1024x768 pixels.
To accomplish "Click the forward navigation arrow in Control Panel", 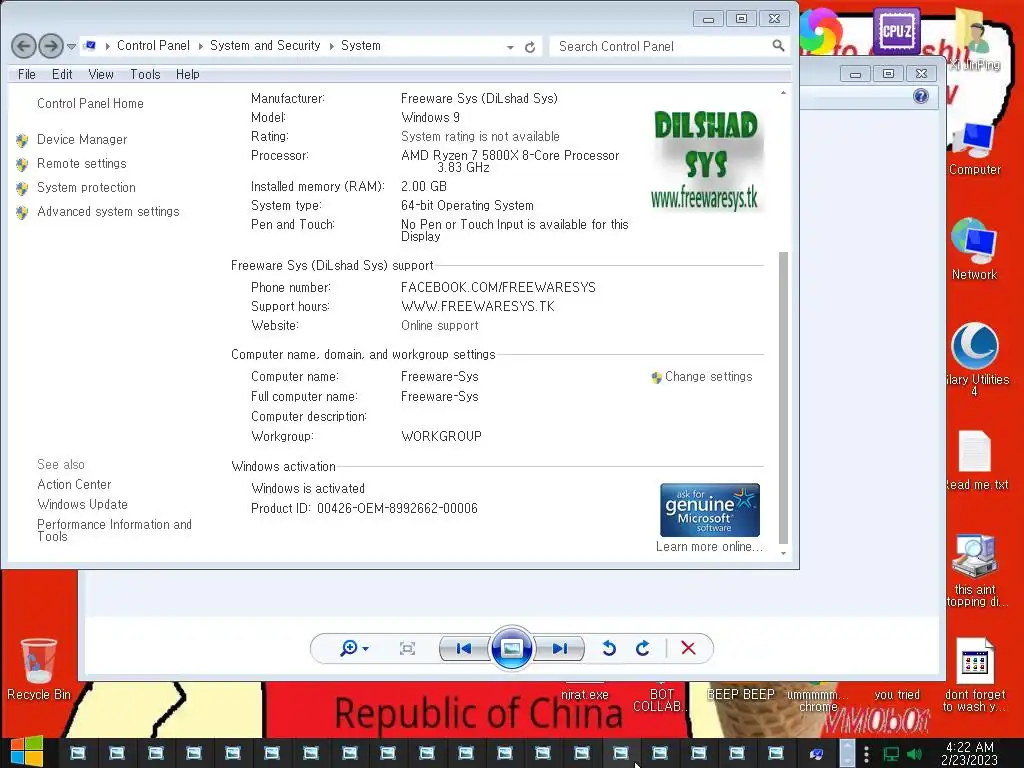I will click(51, 46).
